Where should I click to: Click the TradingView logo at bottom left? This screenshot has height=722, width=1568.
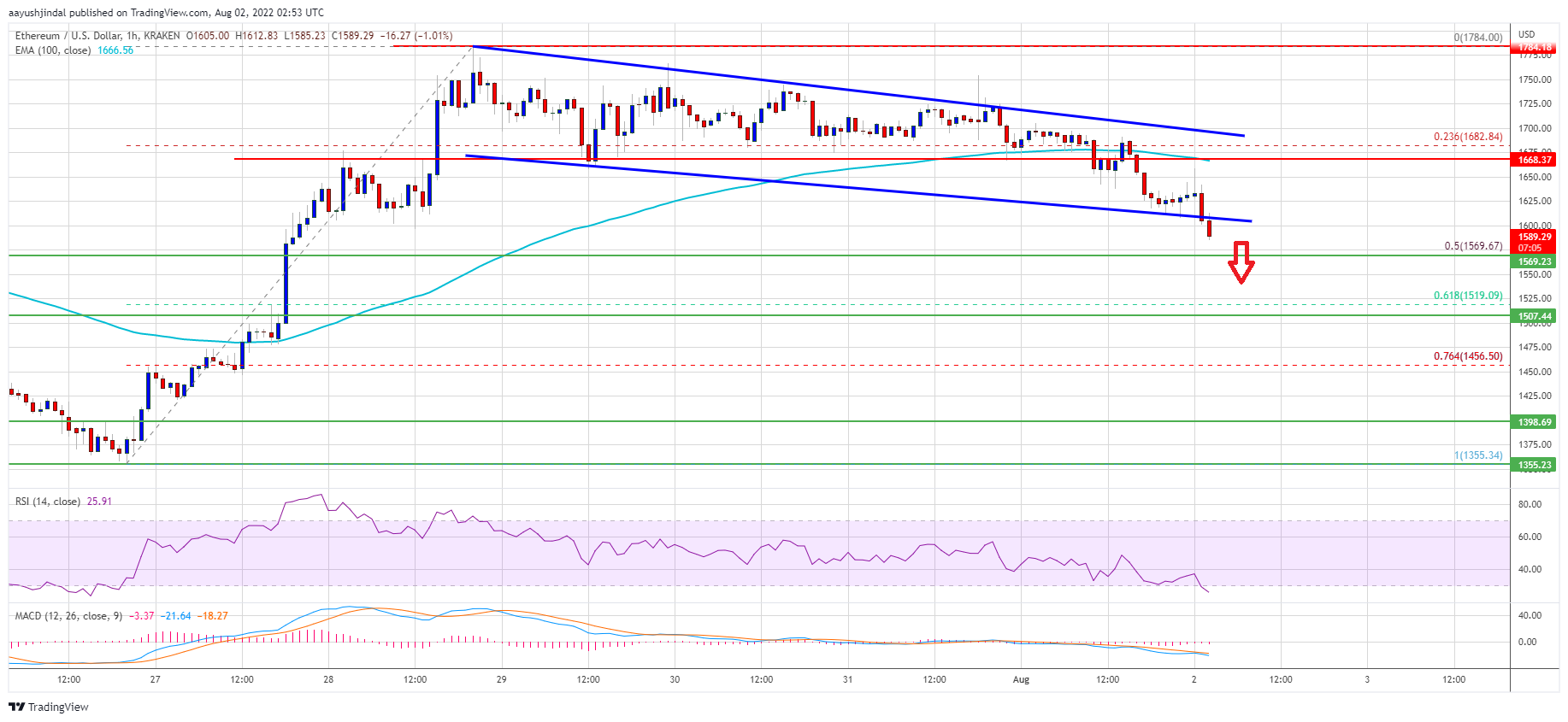pos(49,707)
